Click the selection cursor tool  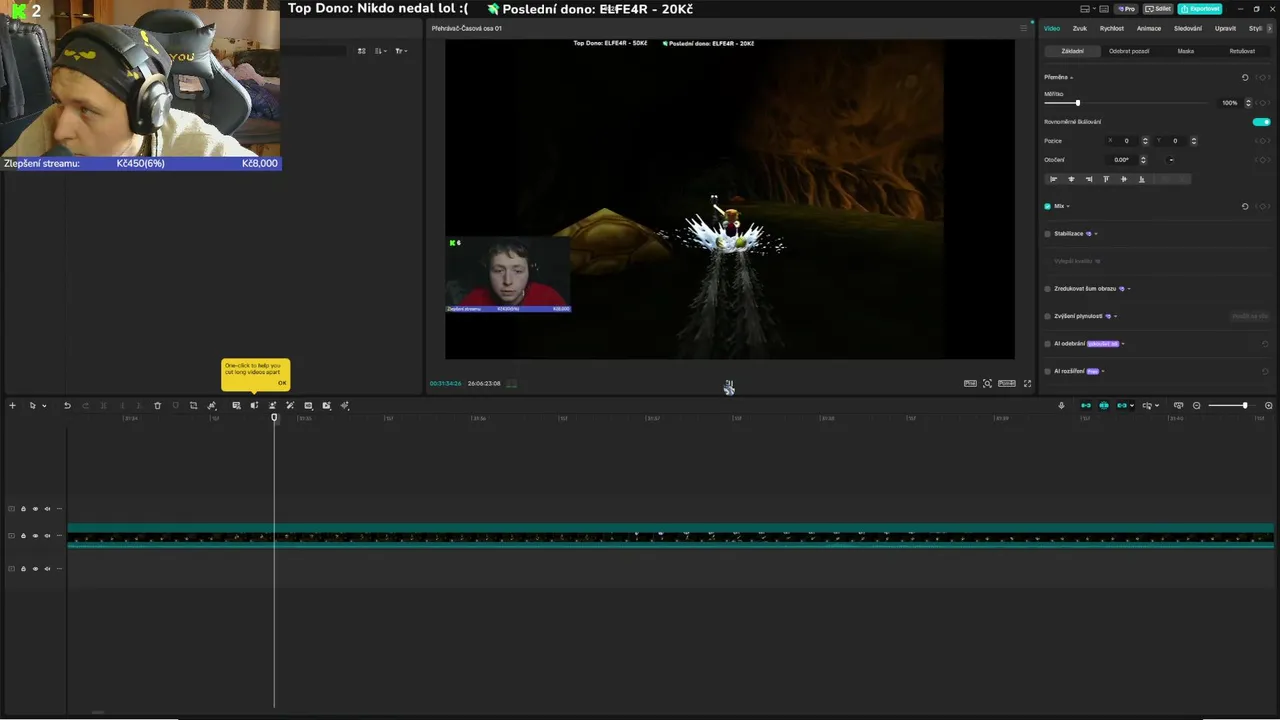click(x=32, y=405)
